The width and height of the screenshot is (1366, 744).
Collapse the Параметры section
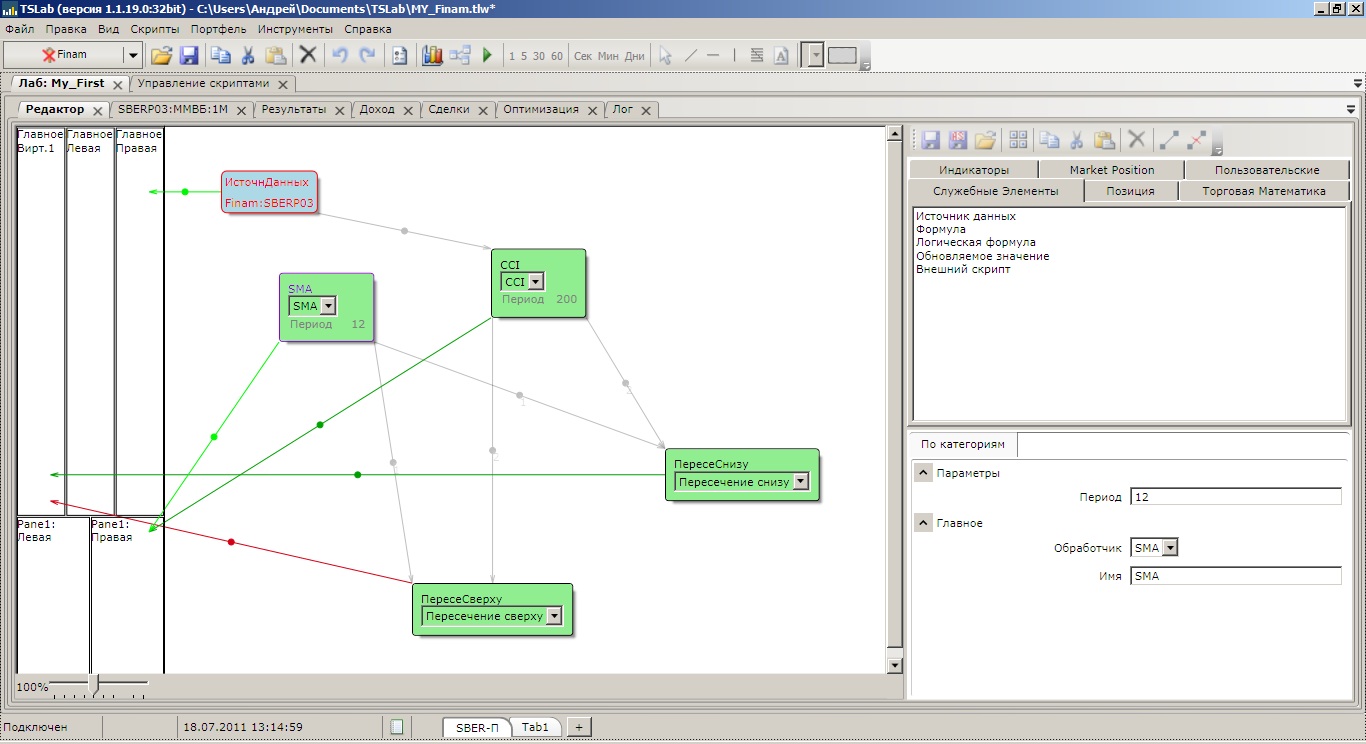[x=924, y=473]
